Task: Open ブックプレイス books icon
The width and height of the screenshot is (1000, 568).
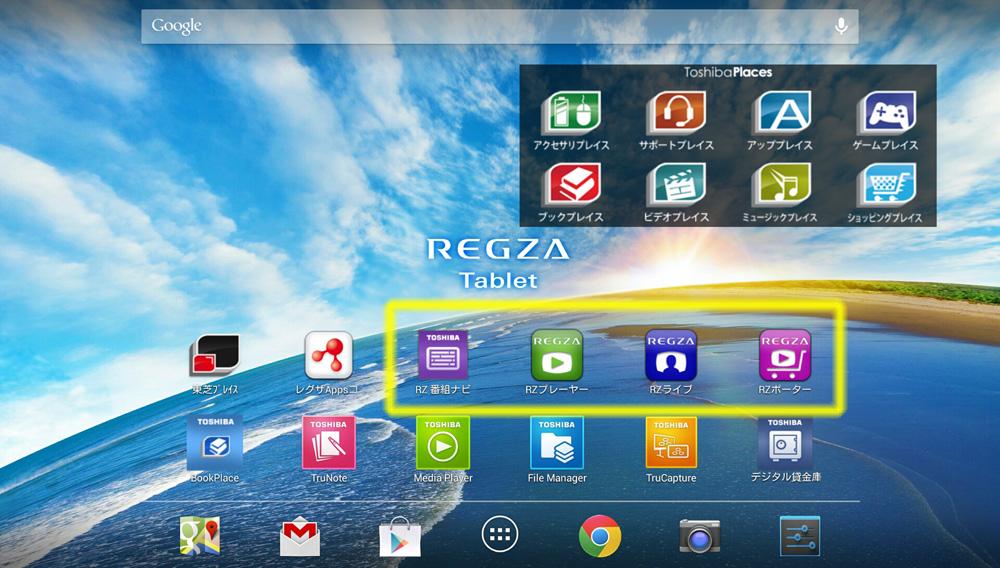Action: (571, 184)
